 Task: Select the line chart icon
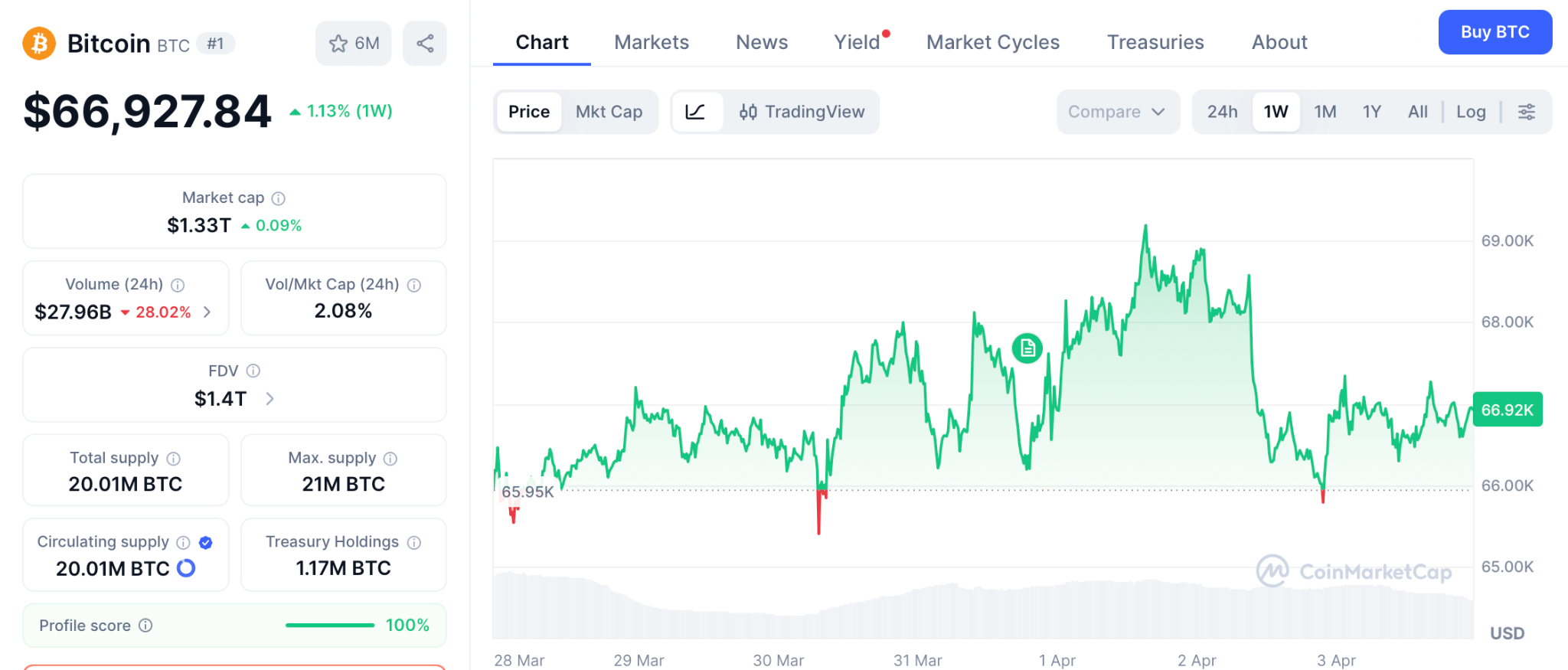click(x=695, y=112)
